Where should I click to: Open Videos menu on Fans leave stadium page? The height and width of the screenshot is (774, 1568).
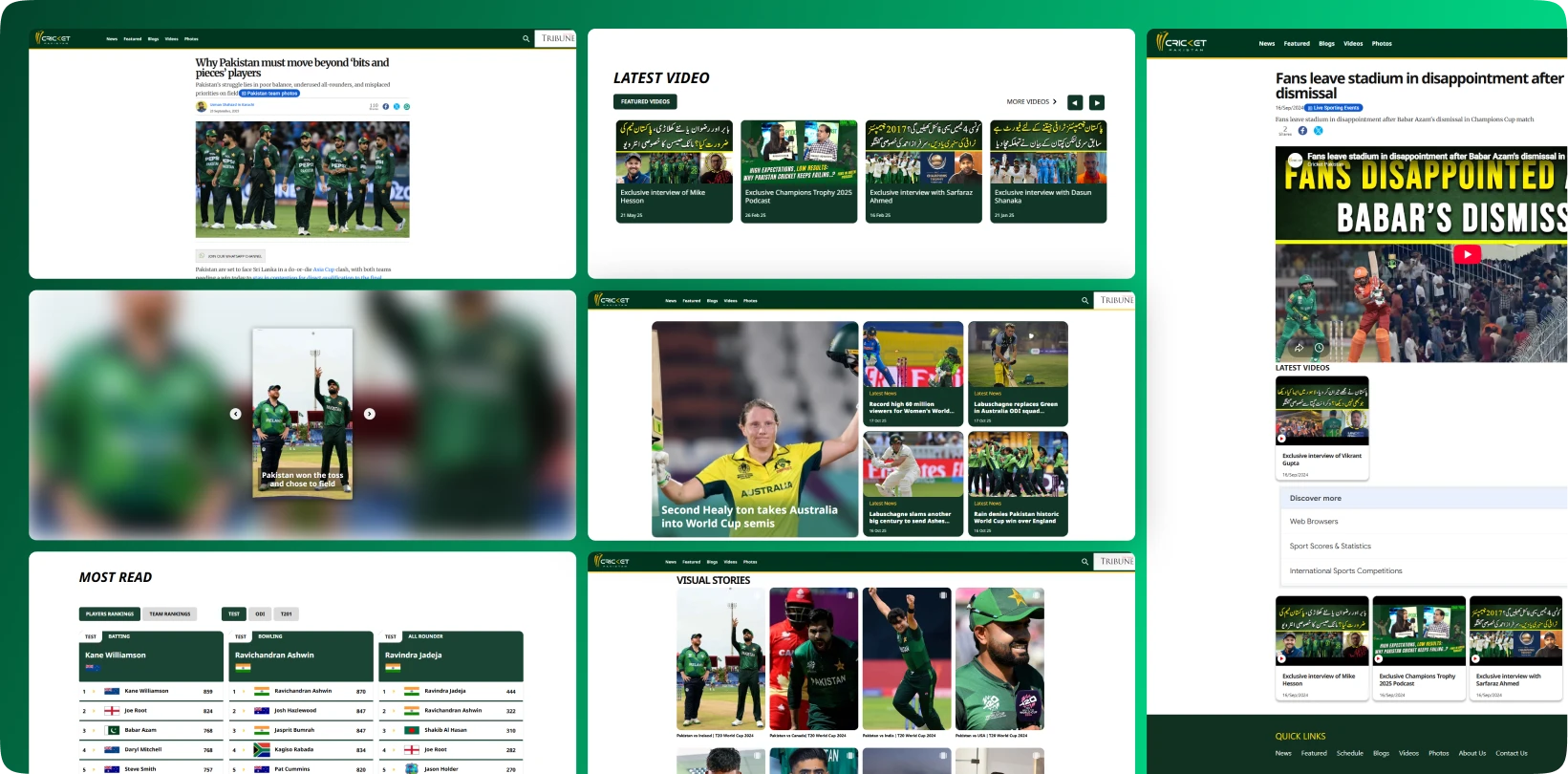click(x=1353, y=43)
